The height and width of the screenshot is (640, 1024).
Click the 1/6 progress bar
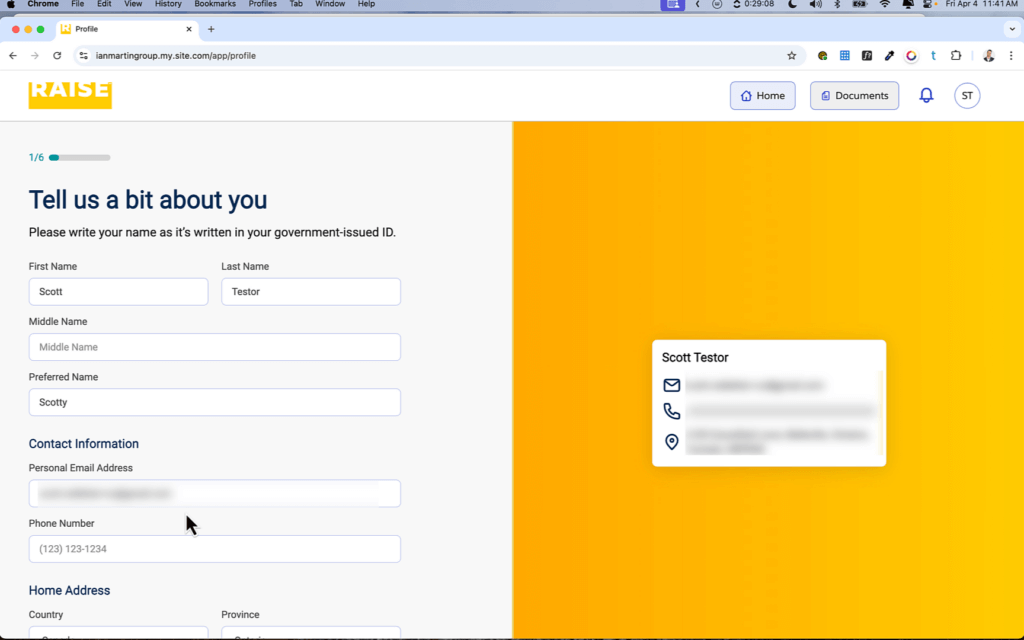click(x=80, y=157)
